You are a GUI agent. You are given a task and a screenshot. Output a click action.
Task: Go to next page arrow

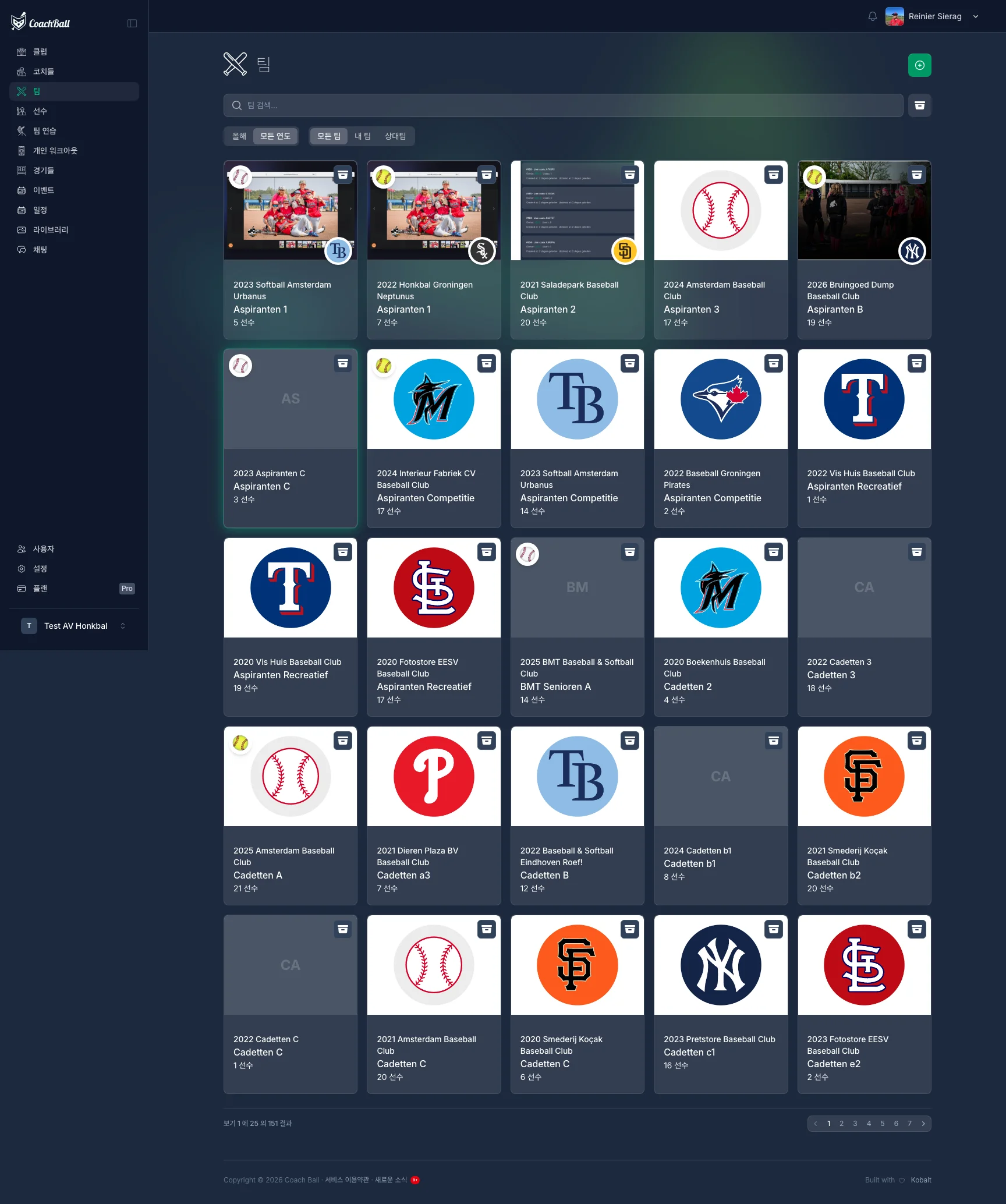click(923, 1124)
